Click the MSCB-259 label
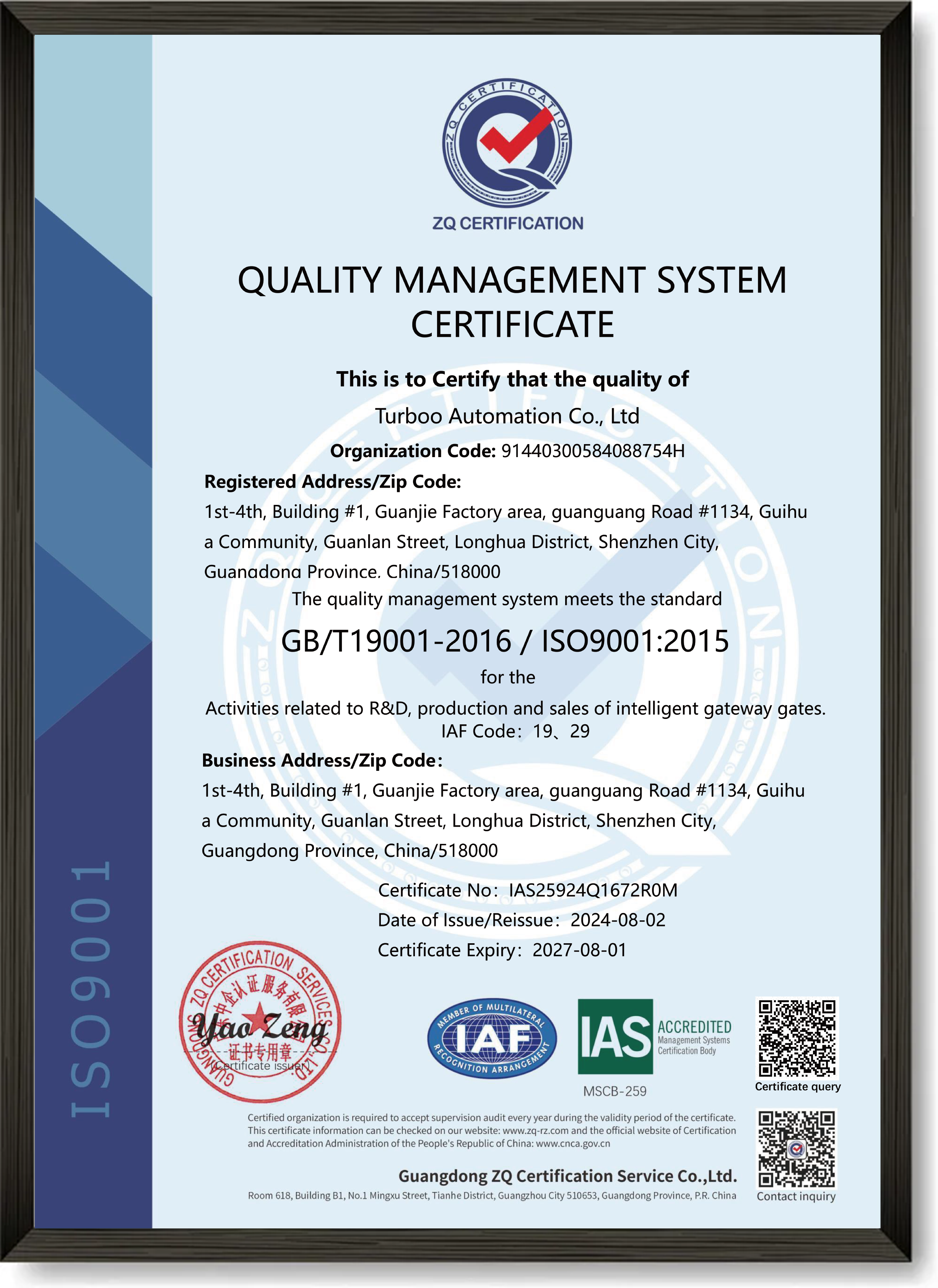This screenshot has height=1288, width=938. coord(615,1091)
